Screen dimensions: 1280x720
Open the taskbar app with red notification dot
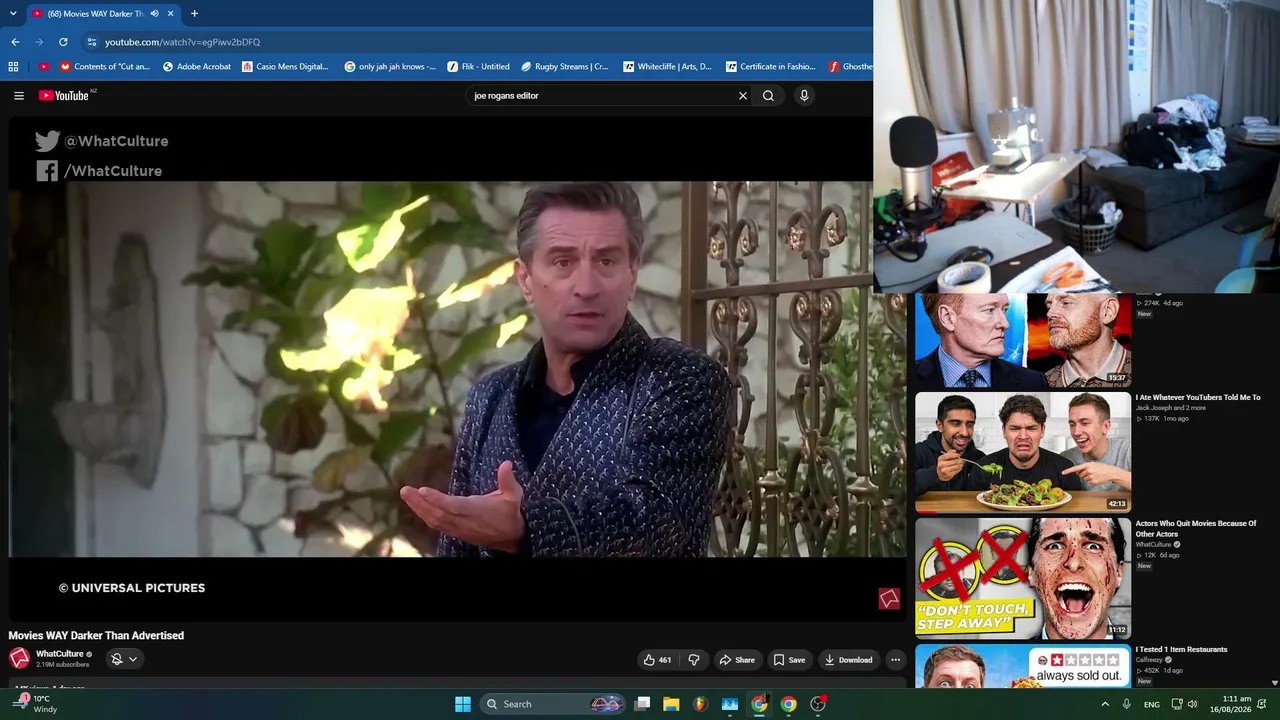pos(818,704)
